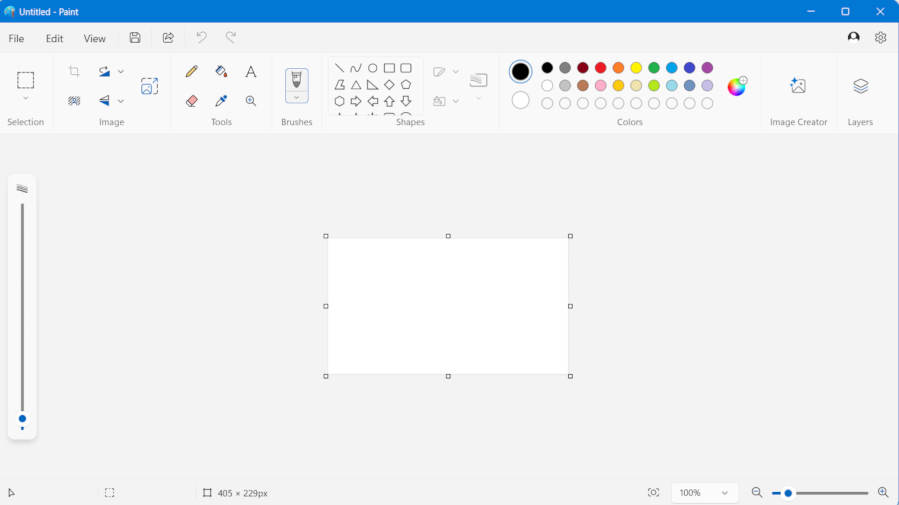
Task: Select the primary black Color 1 circle
Action: coord(520,72)
